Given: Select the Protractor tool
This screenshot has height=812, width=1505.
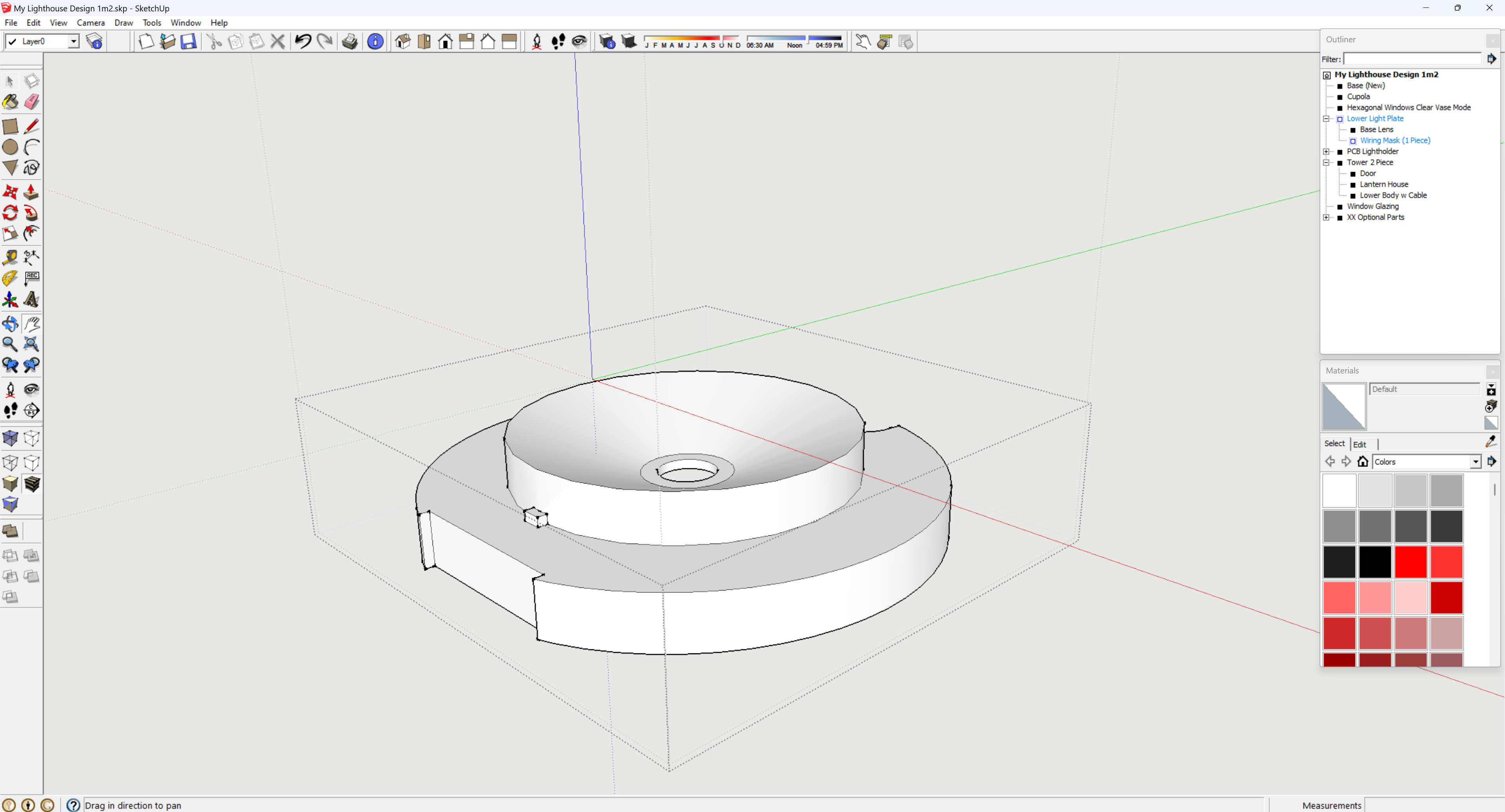Looking at the screenshot, I should [10, 279].
